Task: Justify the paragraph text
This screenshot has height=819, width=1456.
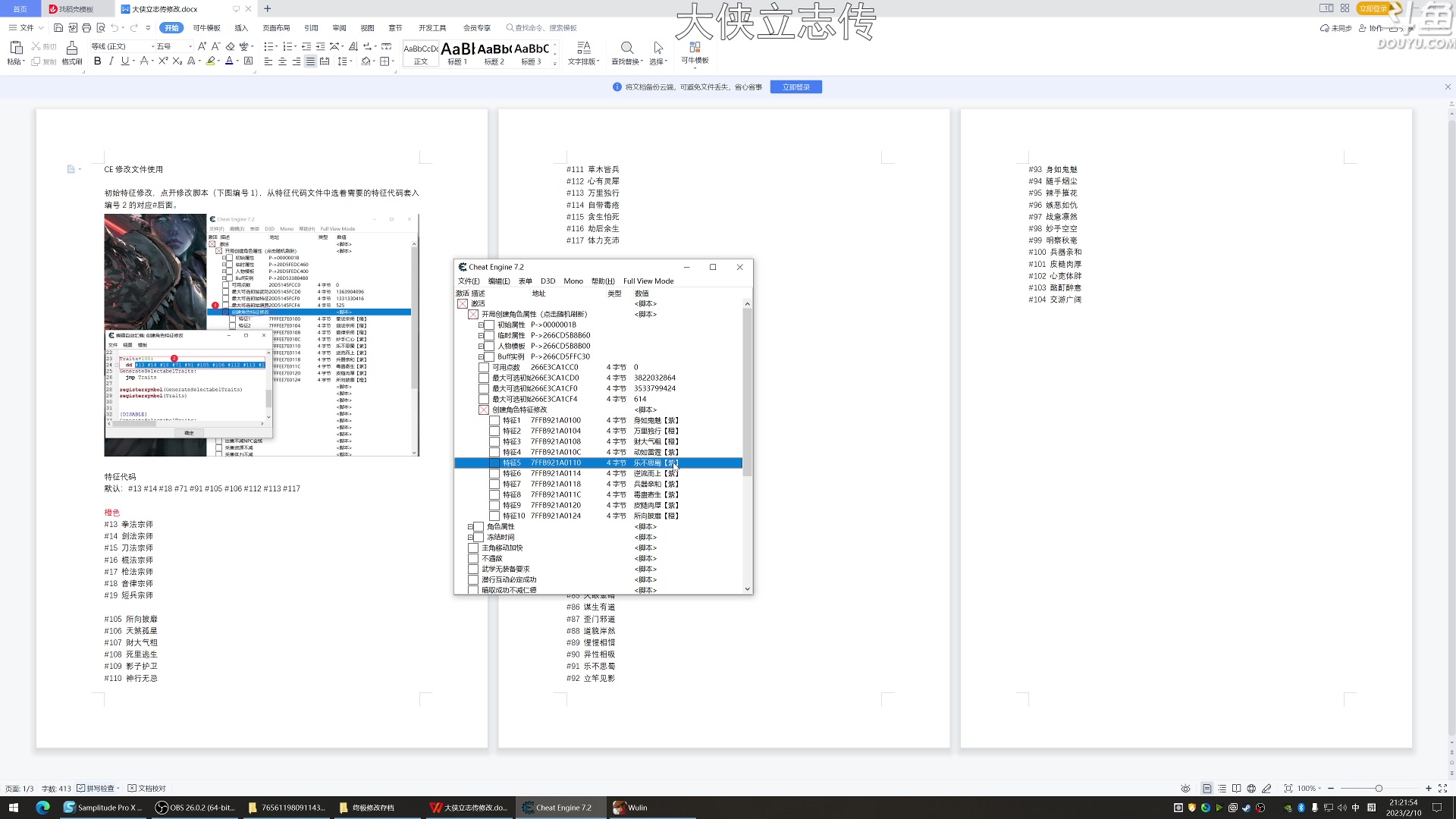Action: (x=310, y=61)
